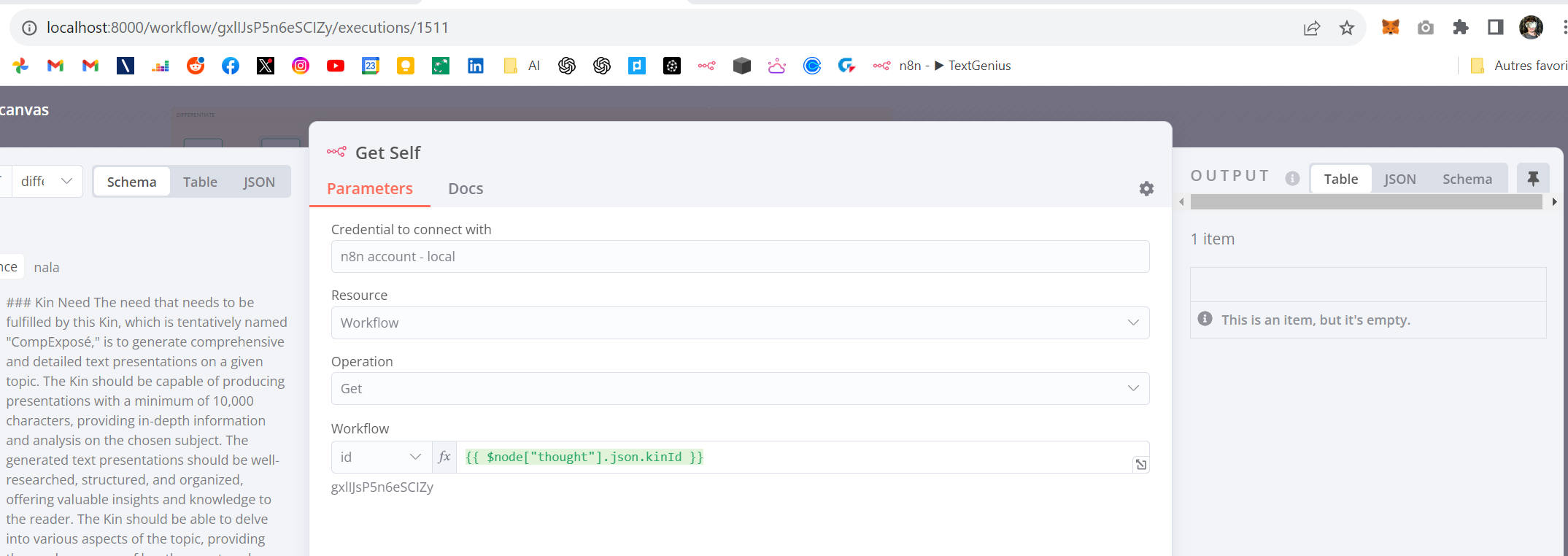Bookmark this page with the star icon
Screen dimensions: 1568x556
point(1346,28)
